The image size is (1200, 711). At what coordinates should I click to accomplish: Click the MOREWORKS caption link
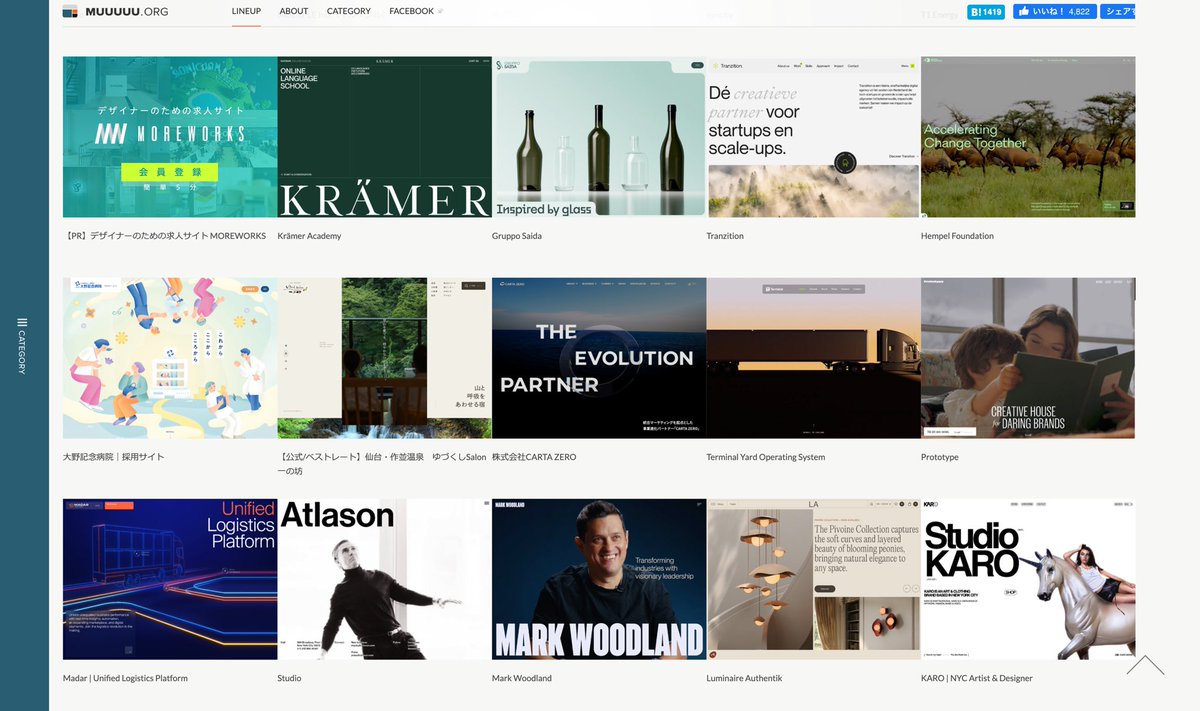pyautogui.click(x=165, y=236)
